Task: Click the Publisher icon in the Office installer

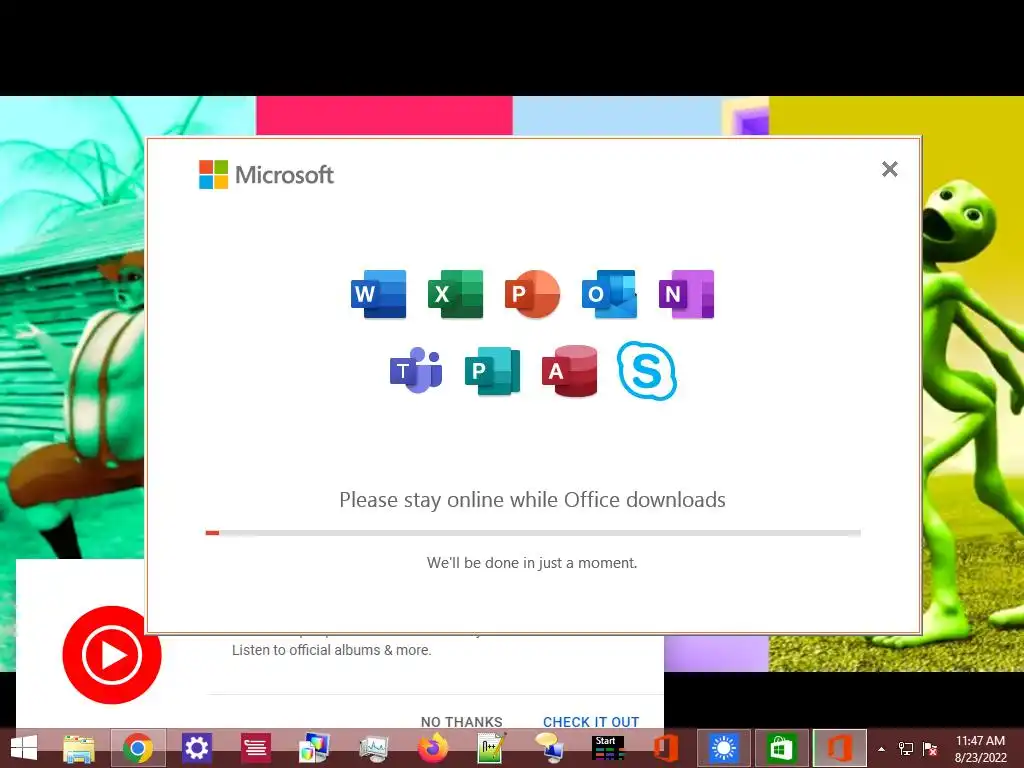Action: (492, 370)
